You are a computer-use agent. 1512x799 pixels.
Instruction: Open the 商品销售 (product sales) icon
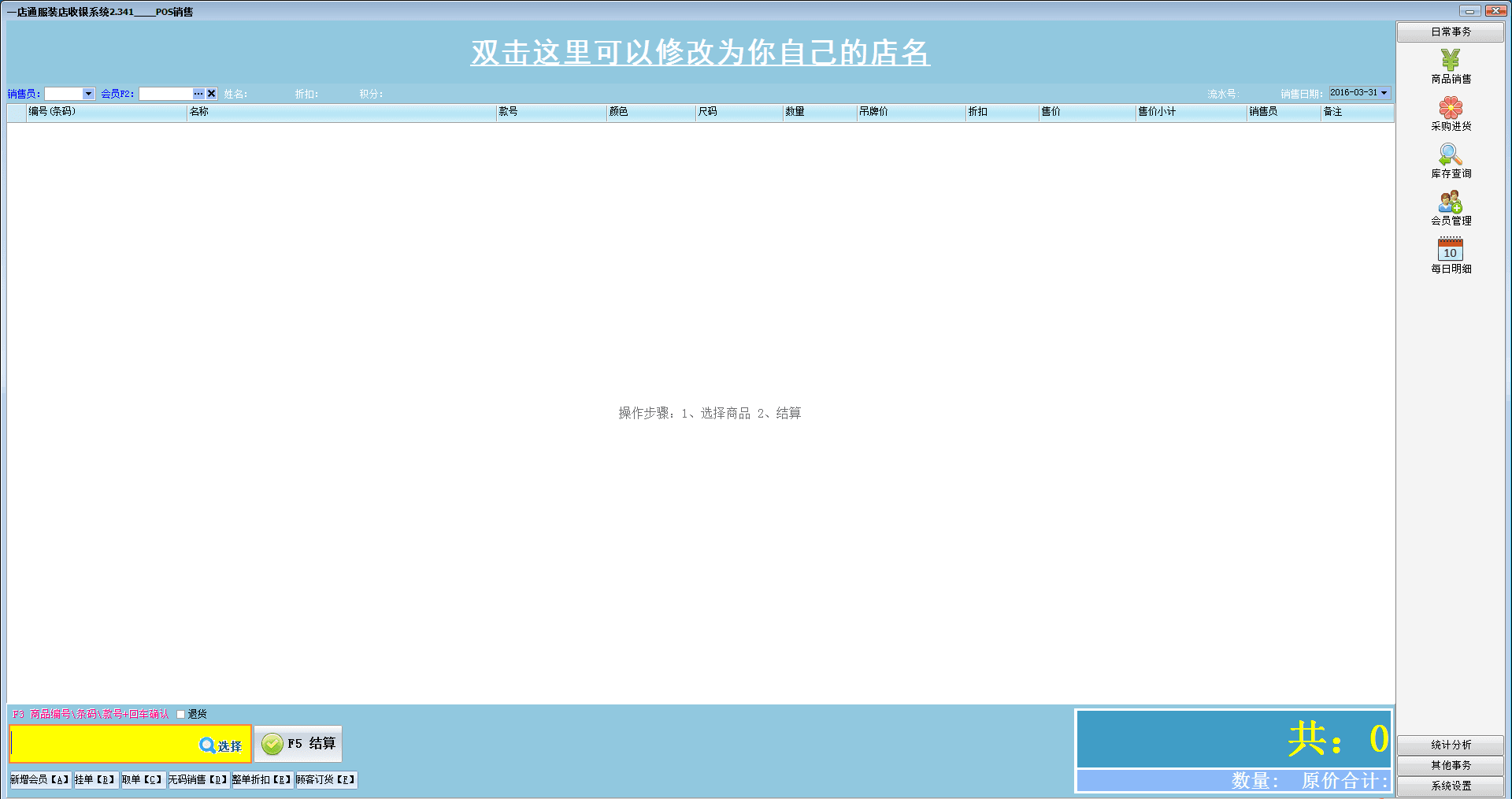(x=1450, y=61)
